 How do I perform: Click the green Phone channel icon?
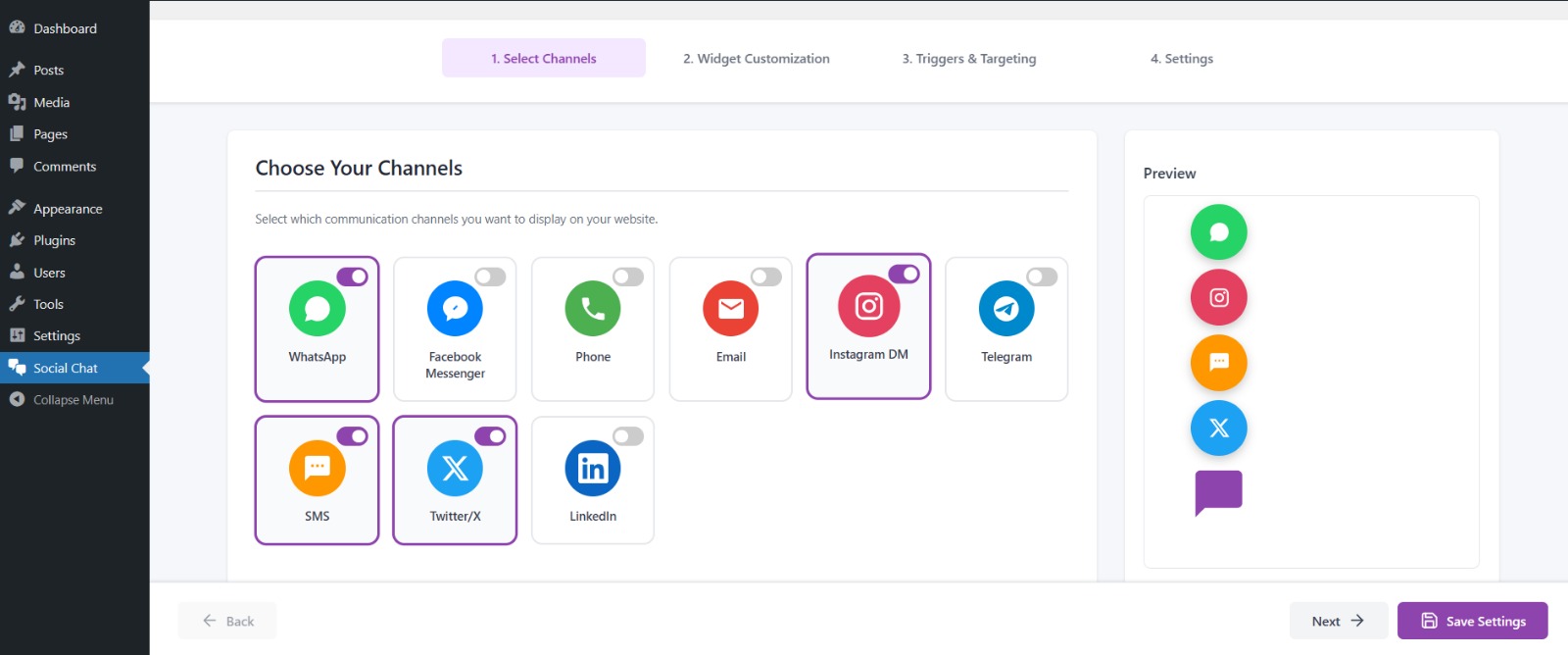[593, 309]
